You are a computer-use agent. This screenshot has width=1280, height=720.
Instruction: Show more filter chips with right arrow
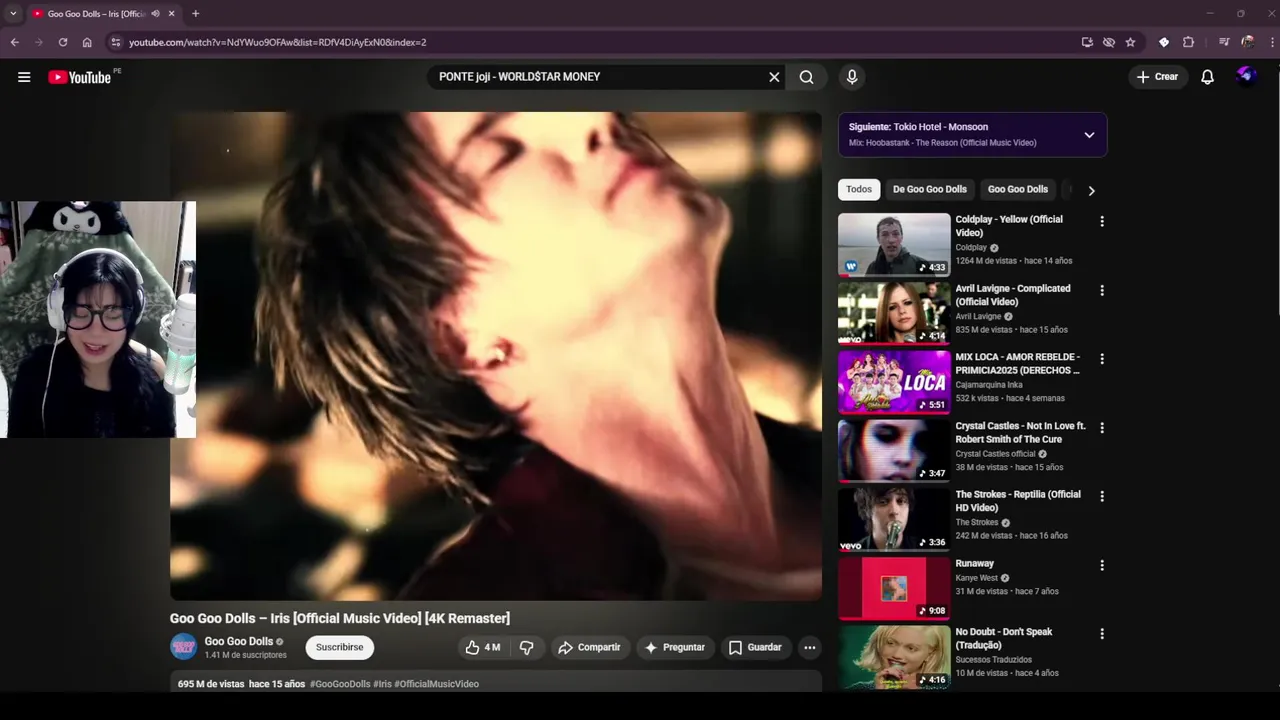coord(1091,190)
